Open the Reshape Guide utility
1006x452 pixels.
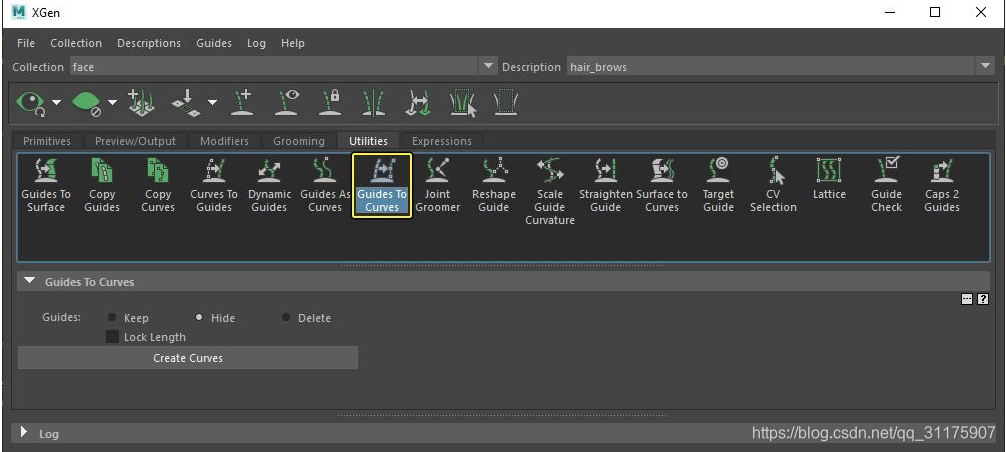493,185
